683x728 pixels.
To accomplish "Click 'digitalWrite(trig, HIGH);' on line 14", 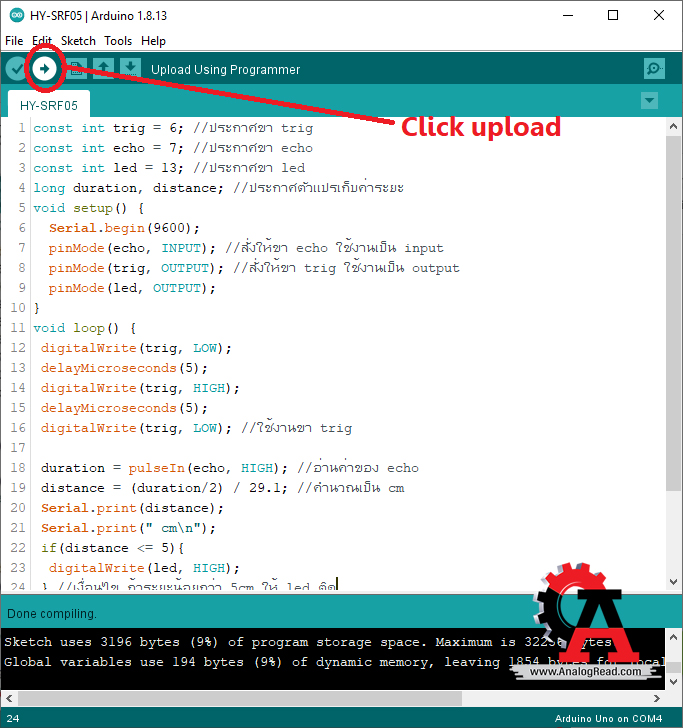I will pos(140,388).
